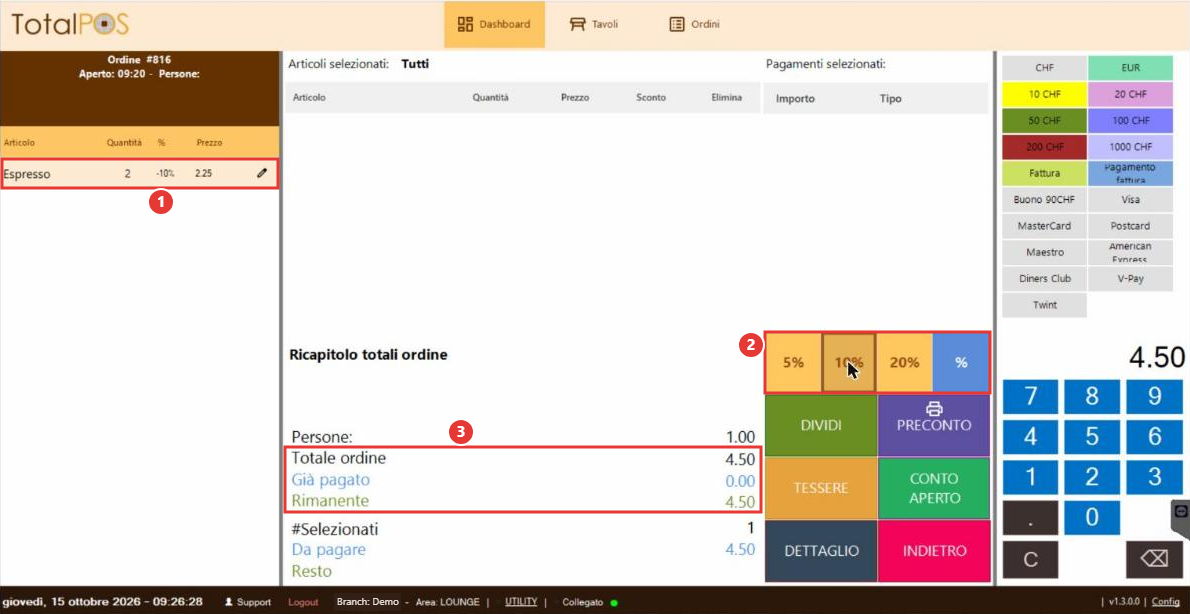The height and width of the screenshot is (614, 1190).
Task: Select EUR currency payment
Action: click(x=1131, y=68)
